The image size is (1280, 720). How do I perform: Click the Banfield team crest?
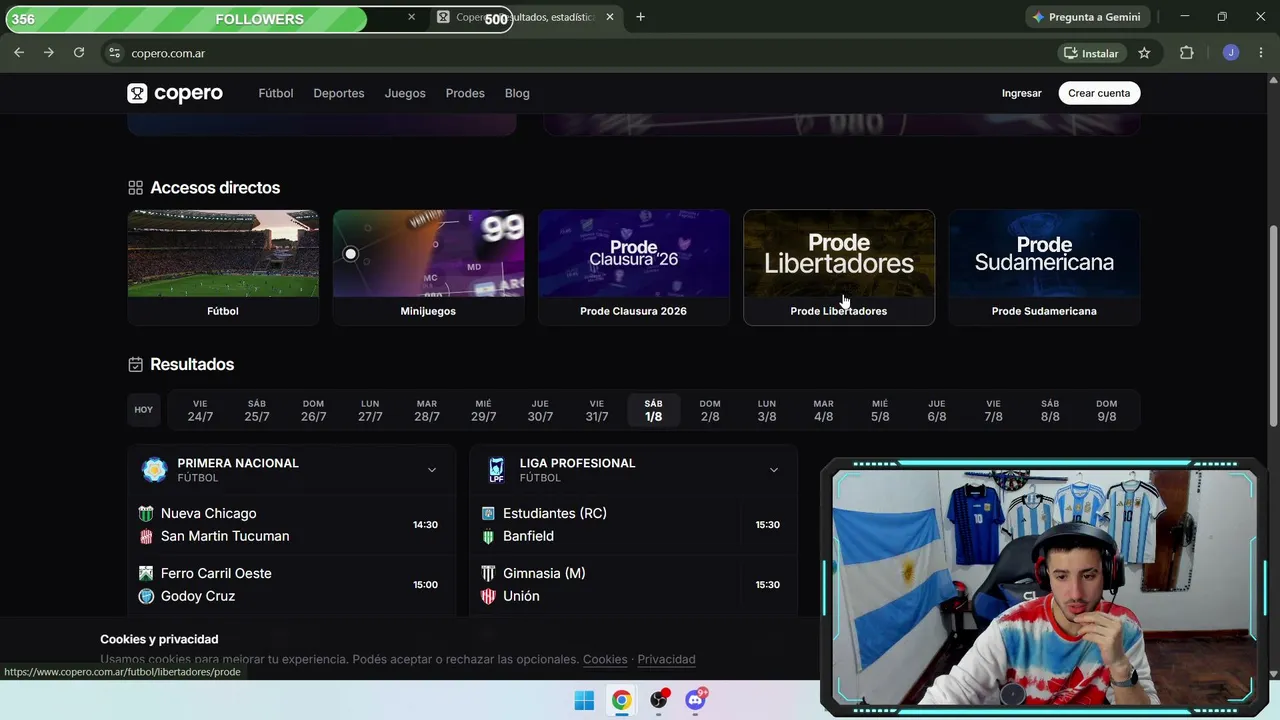(488, 537)
